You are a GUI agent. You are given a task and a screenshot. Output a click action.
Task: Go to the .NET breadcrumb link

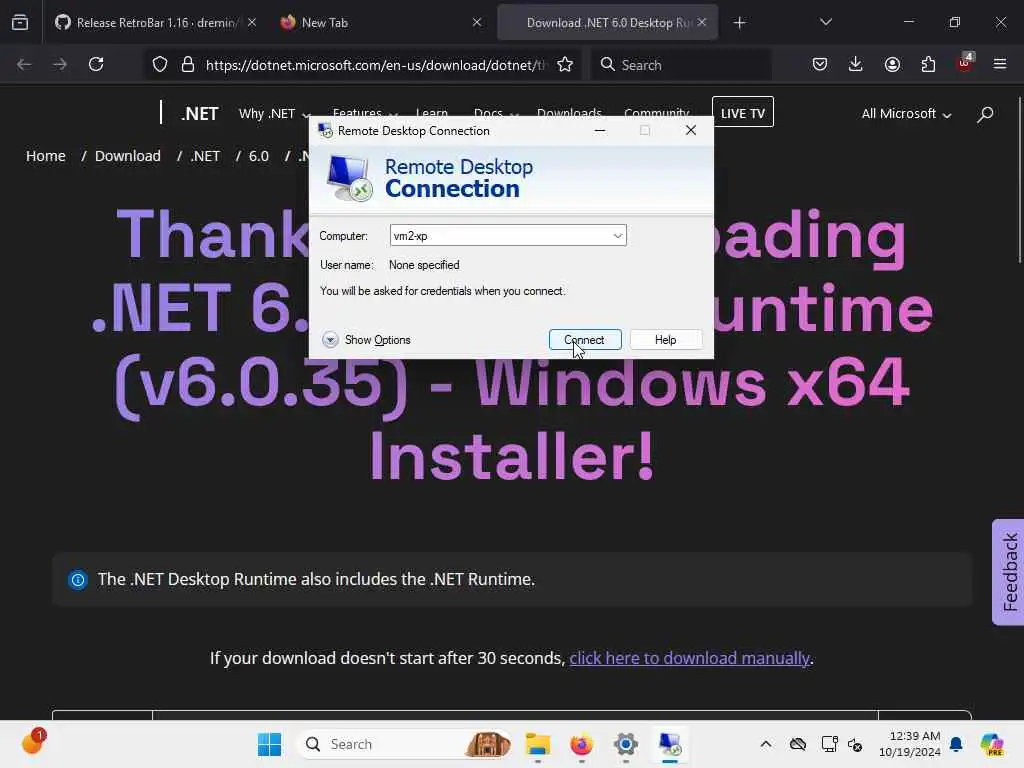(x=205, y=156)
